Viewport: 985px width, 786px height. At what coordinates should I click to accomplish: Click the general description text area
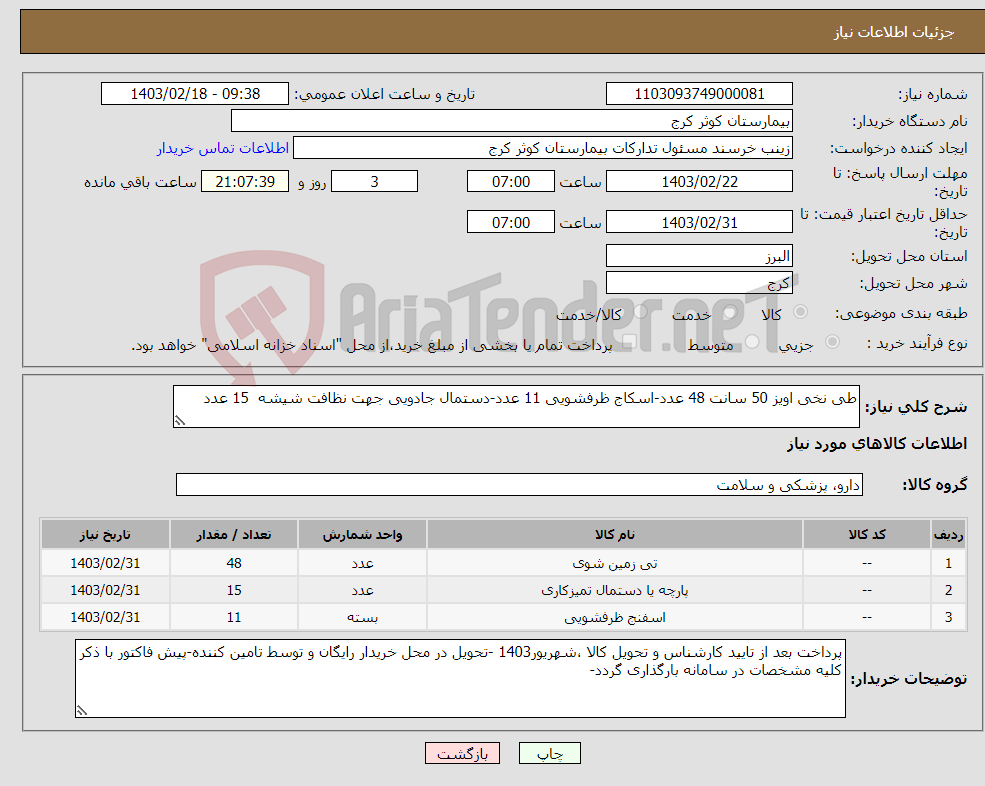(516, 407)
